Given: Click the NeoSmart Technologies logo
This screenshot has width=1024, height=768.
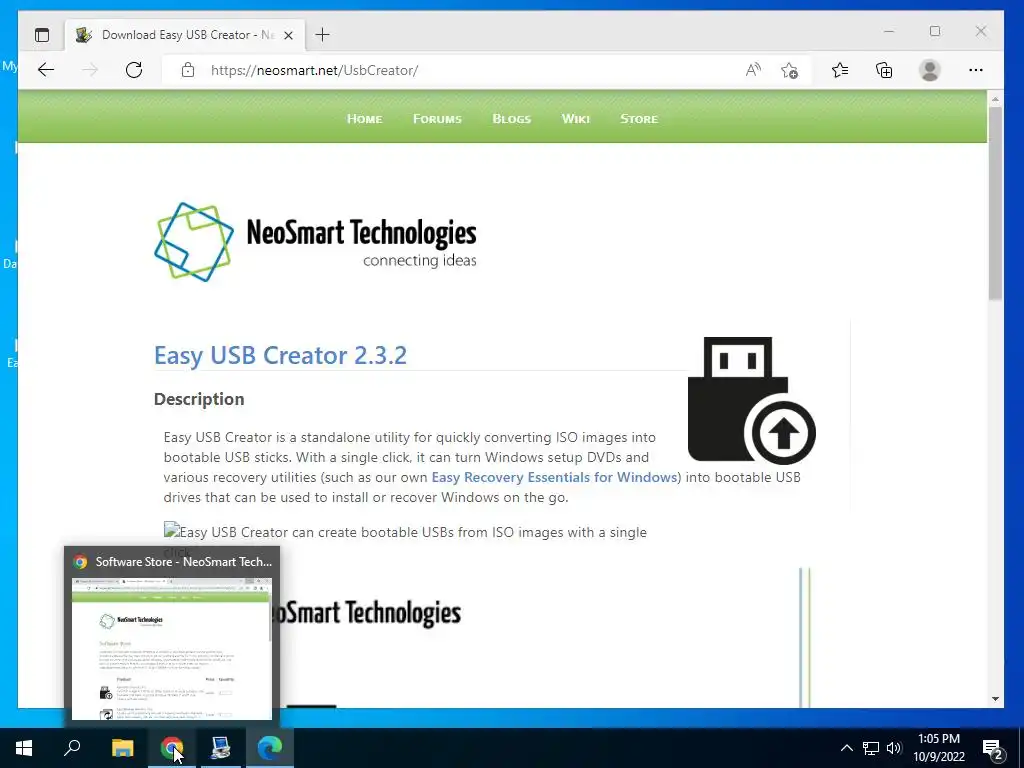Looking at the screenshot, I should (315, 242).
